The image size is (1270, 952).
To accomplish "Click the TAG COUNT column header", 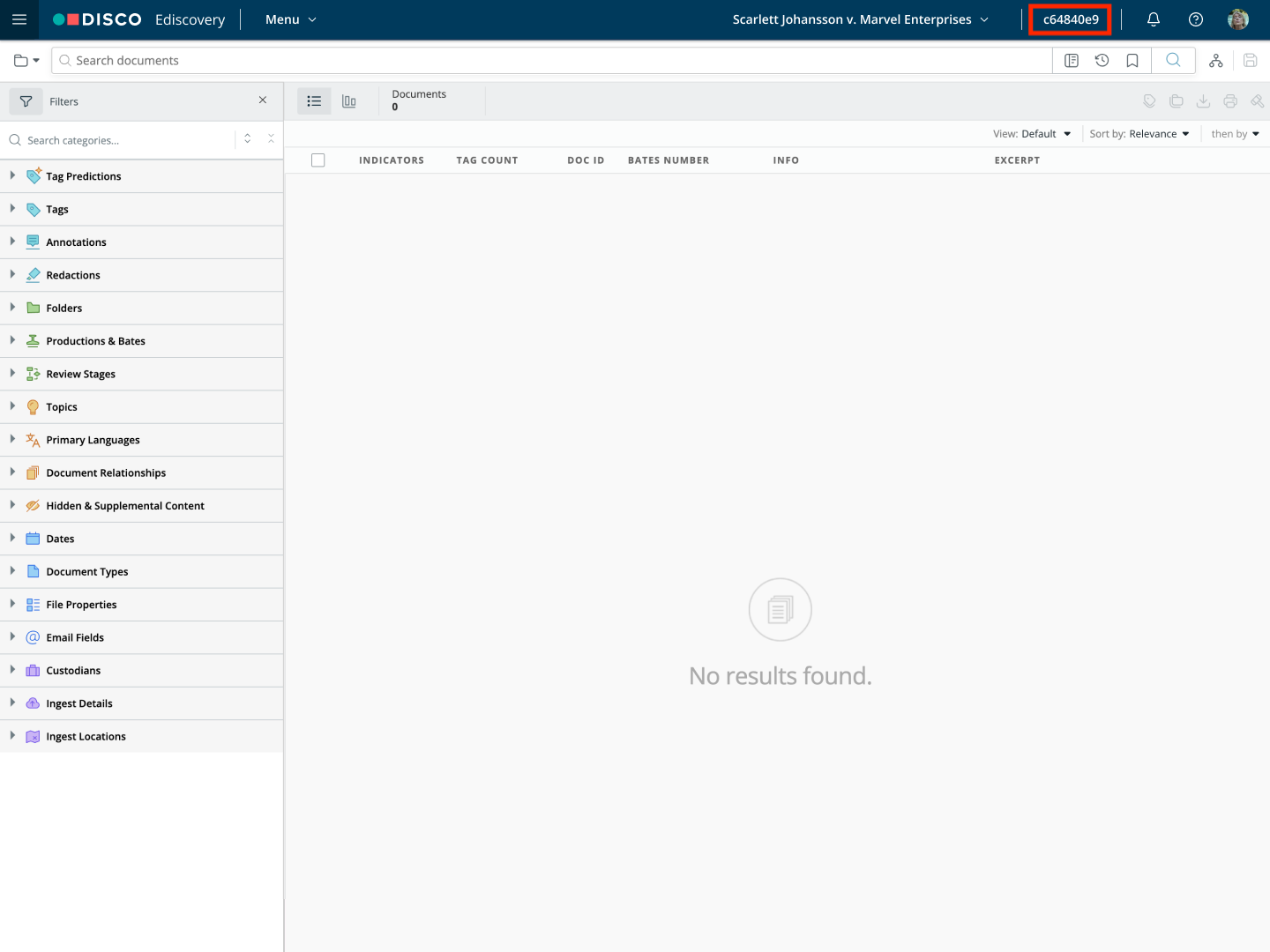I will [x=487, y=160].
